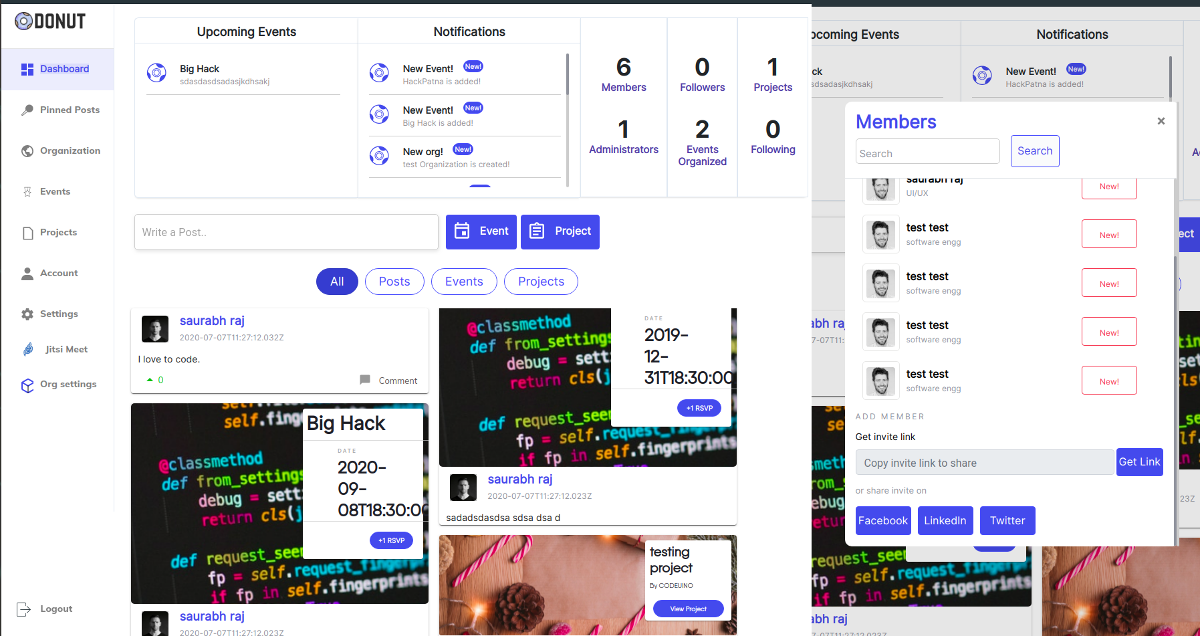The width and height of the screenshot is (1200, 636).
Task: Open the 0 Followers stat
Action: (702, 74)
